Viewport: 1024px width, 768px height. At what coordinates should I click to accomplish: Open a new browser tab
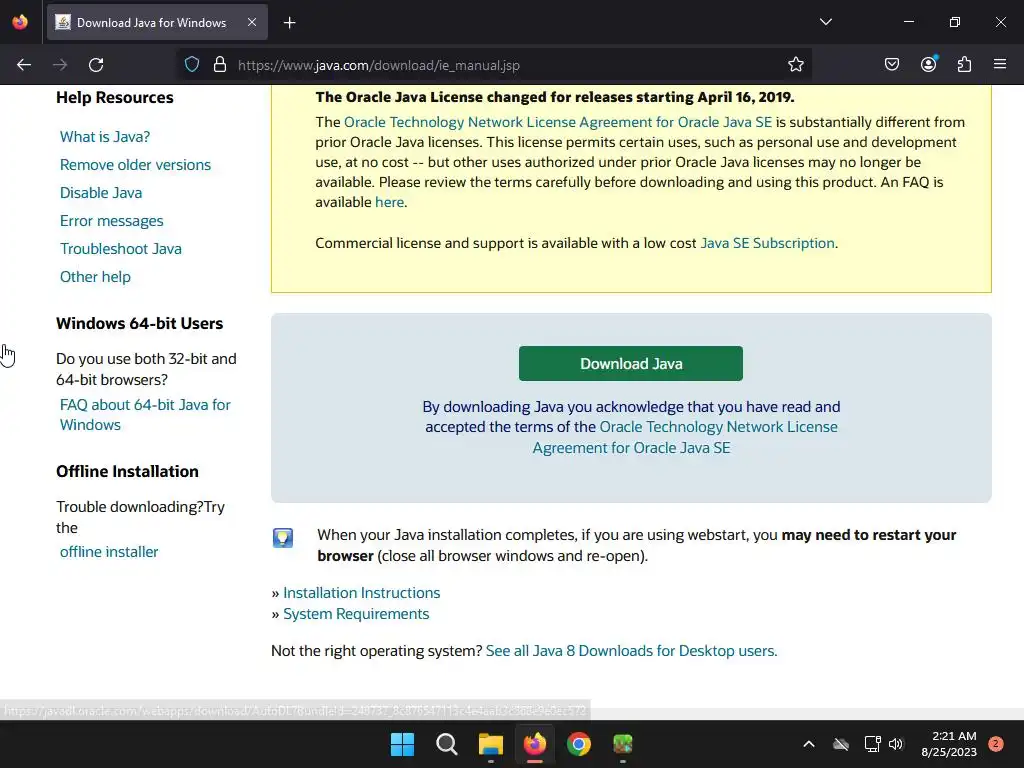tap(290, 23)
